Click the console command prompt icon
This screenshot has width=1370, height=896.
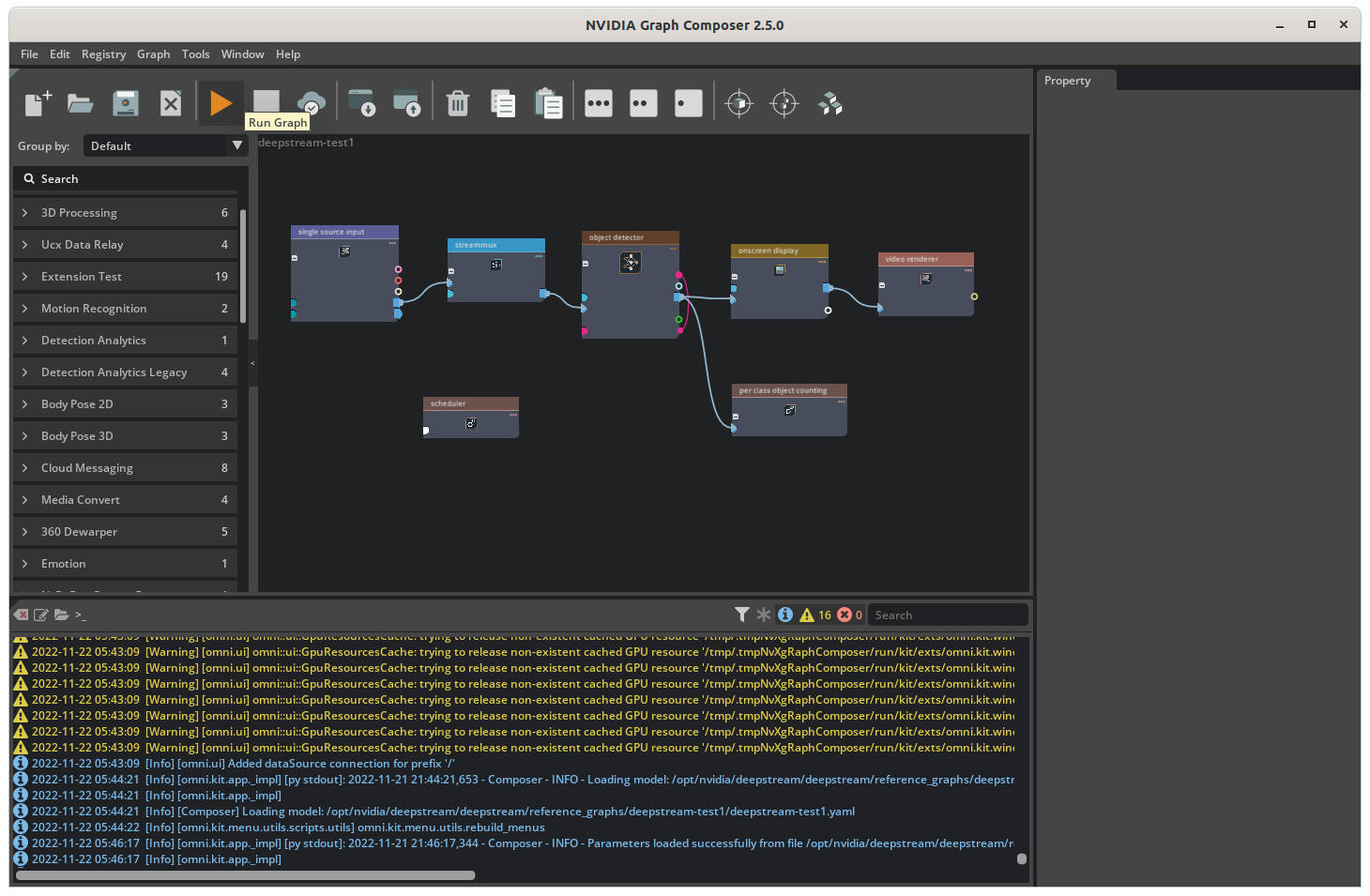click(81, 615)
